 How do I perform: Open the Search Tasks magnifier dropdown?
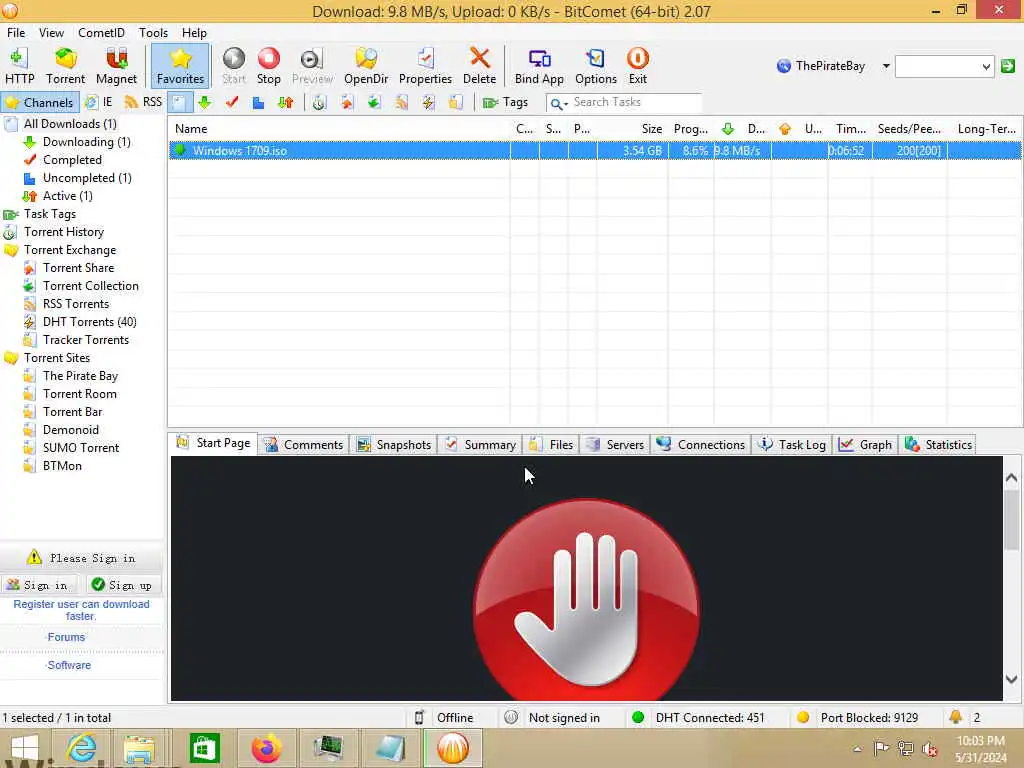[557, 103]
